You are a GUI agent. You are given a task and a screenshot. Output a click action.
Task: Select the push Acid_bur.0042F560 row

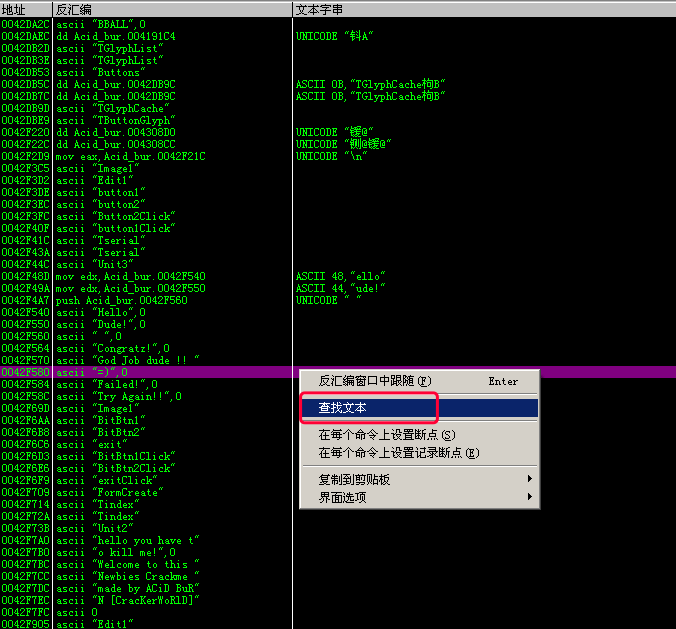tap(338, 300)
